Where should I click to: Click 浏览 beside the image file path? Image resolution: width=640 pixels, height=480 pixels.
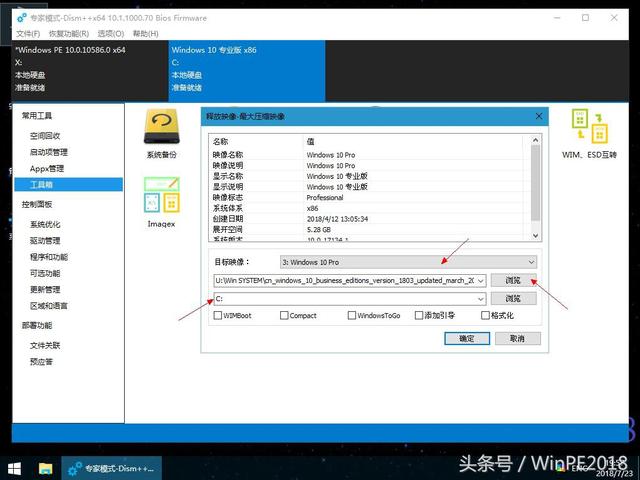[x=513, y=280]
